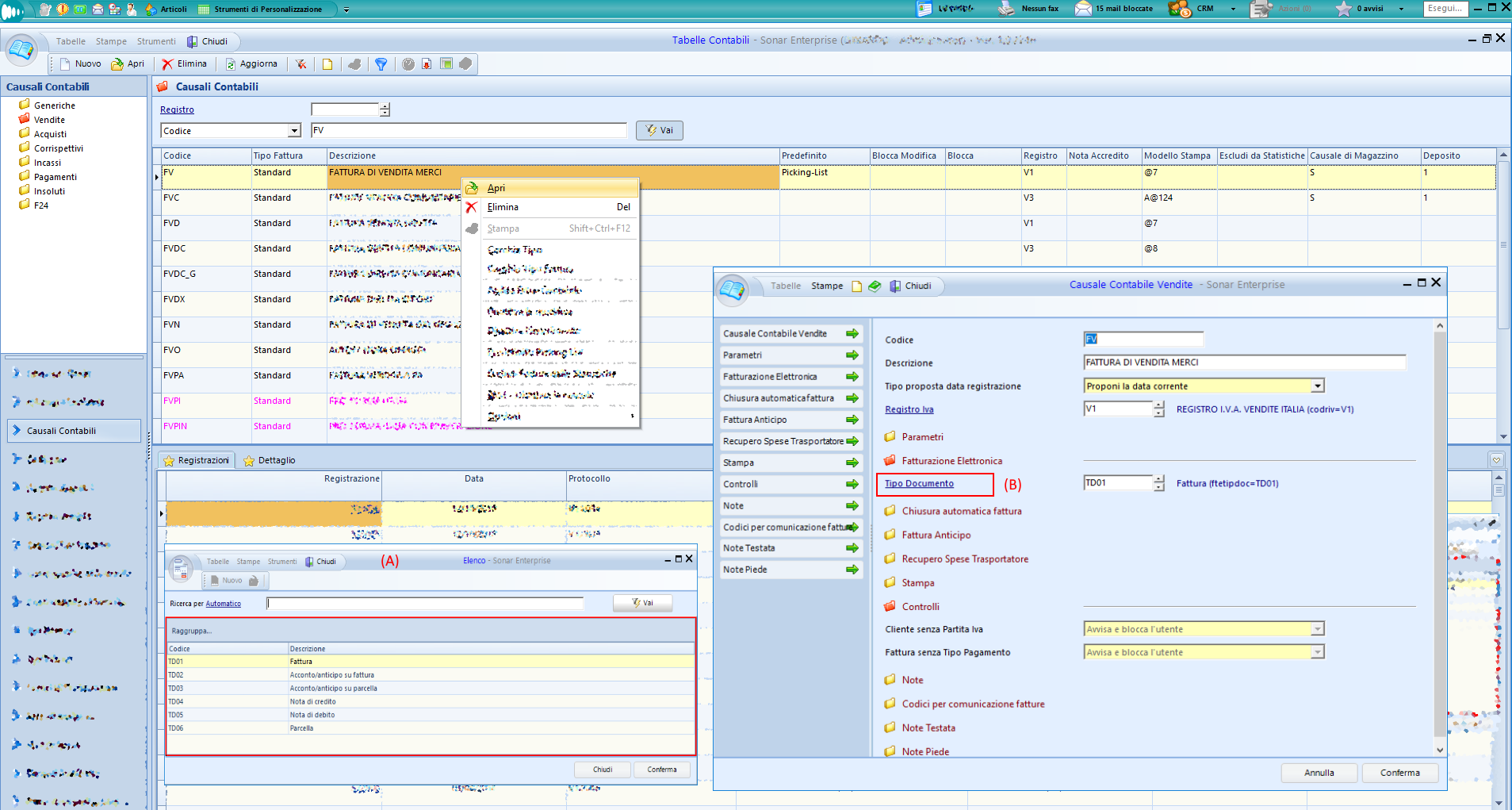Image resolution: width=1512 pixels, height=810 pixels.
Task: Open the CRM icon in top bar
Action: click(x=1180, y=9)
